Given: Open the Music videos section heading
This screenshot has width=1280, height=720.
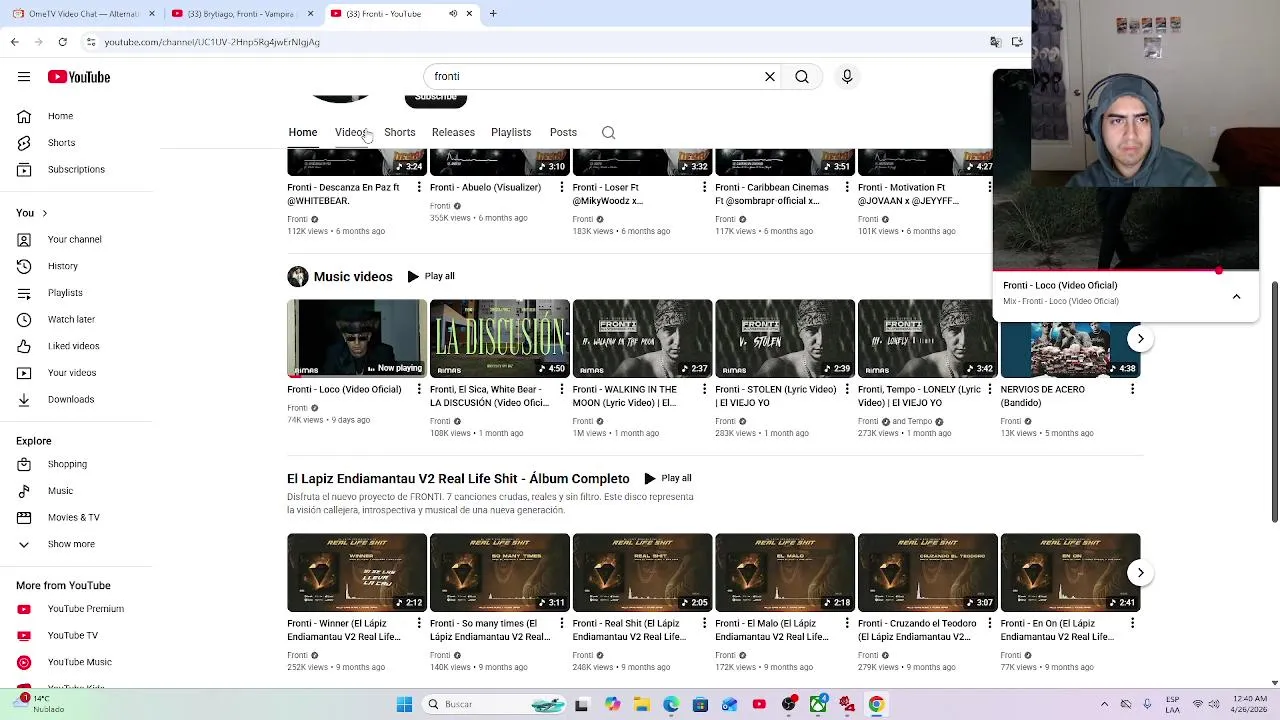Looking at the screenshot, I should point(353,277).
